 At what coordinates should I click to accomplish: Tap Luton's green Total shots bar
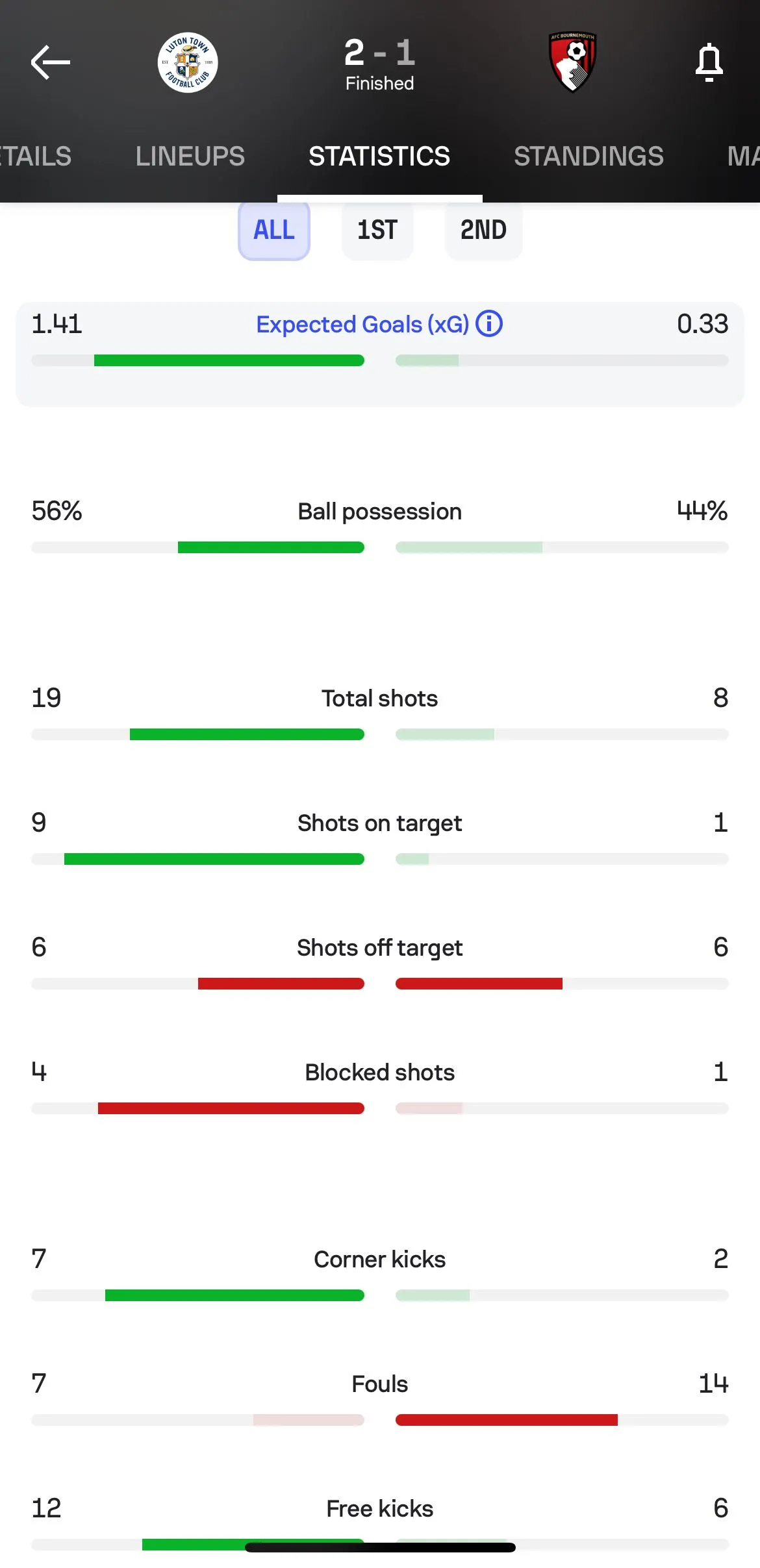247,734
